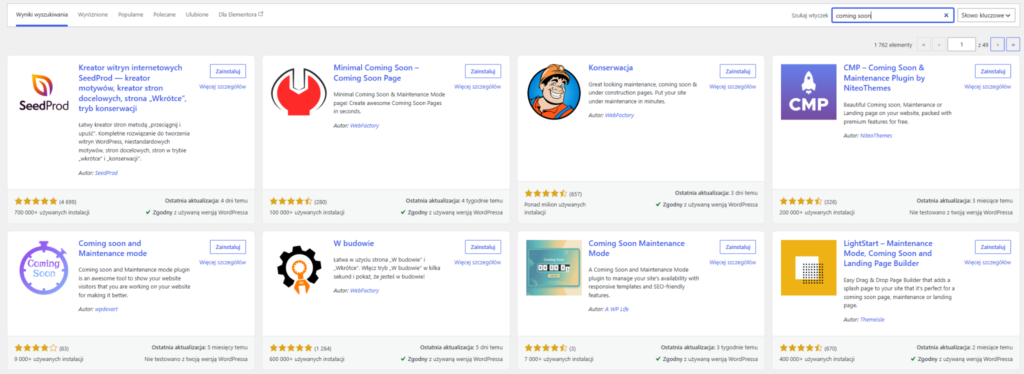The width and height of the screenshot is (1024, 374).
Task: Install the SeedProd plugin
Action: [x=228, y=71]
